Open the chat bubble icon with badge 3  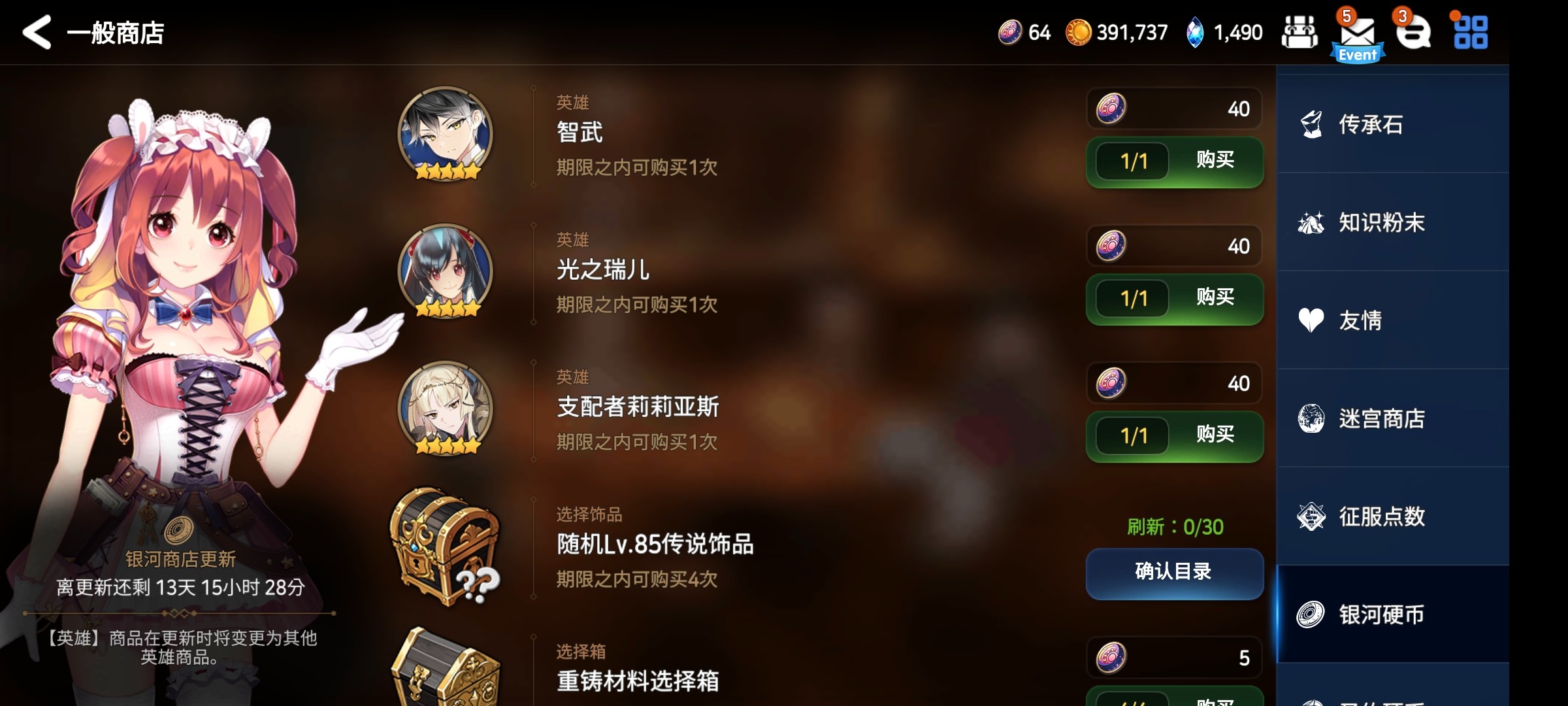point(1413,32)
